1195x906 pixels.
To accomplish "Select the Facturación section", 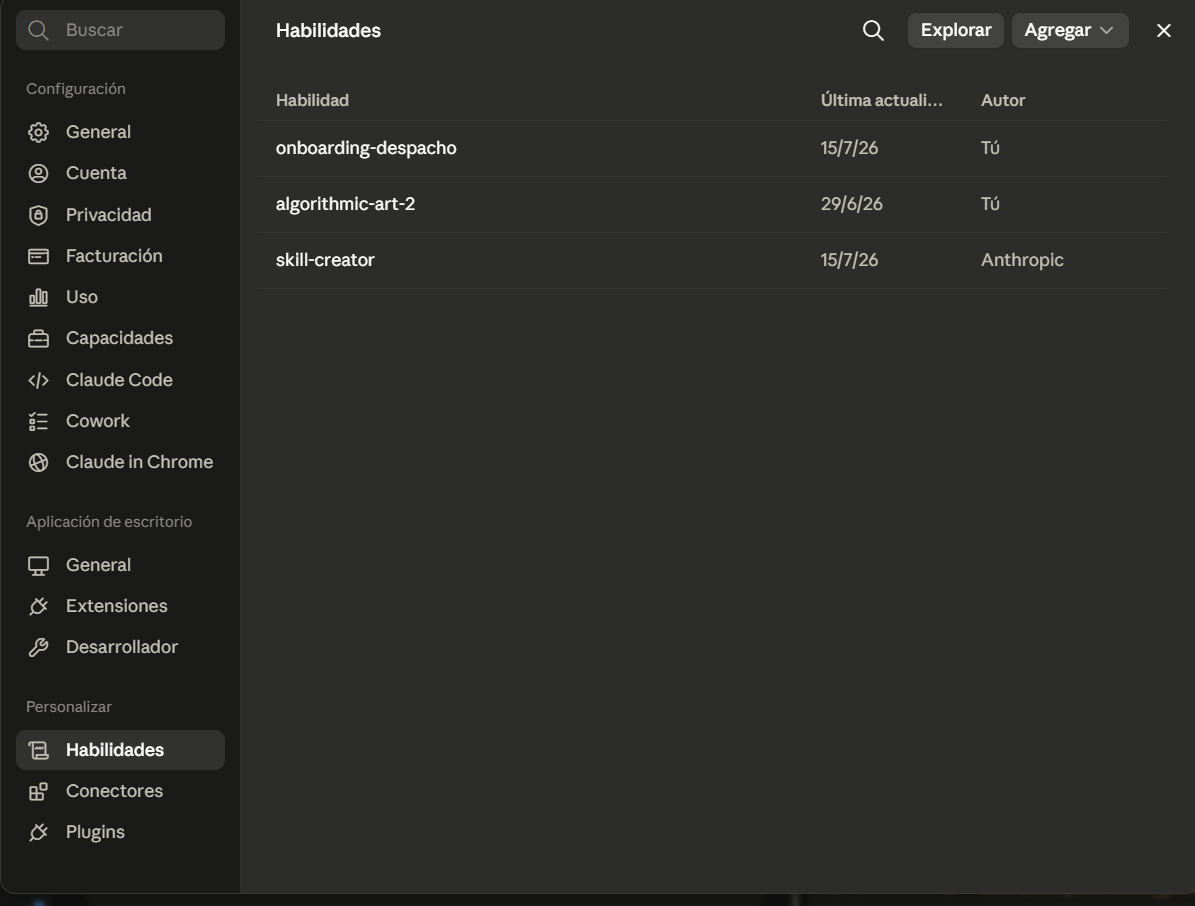I will [x=120, y=256].
